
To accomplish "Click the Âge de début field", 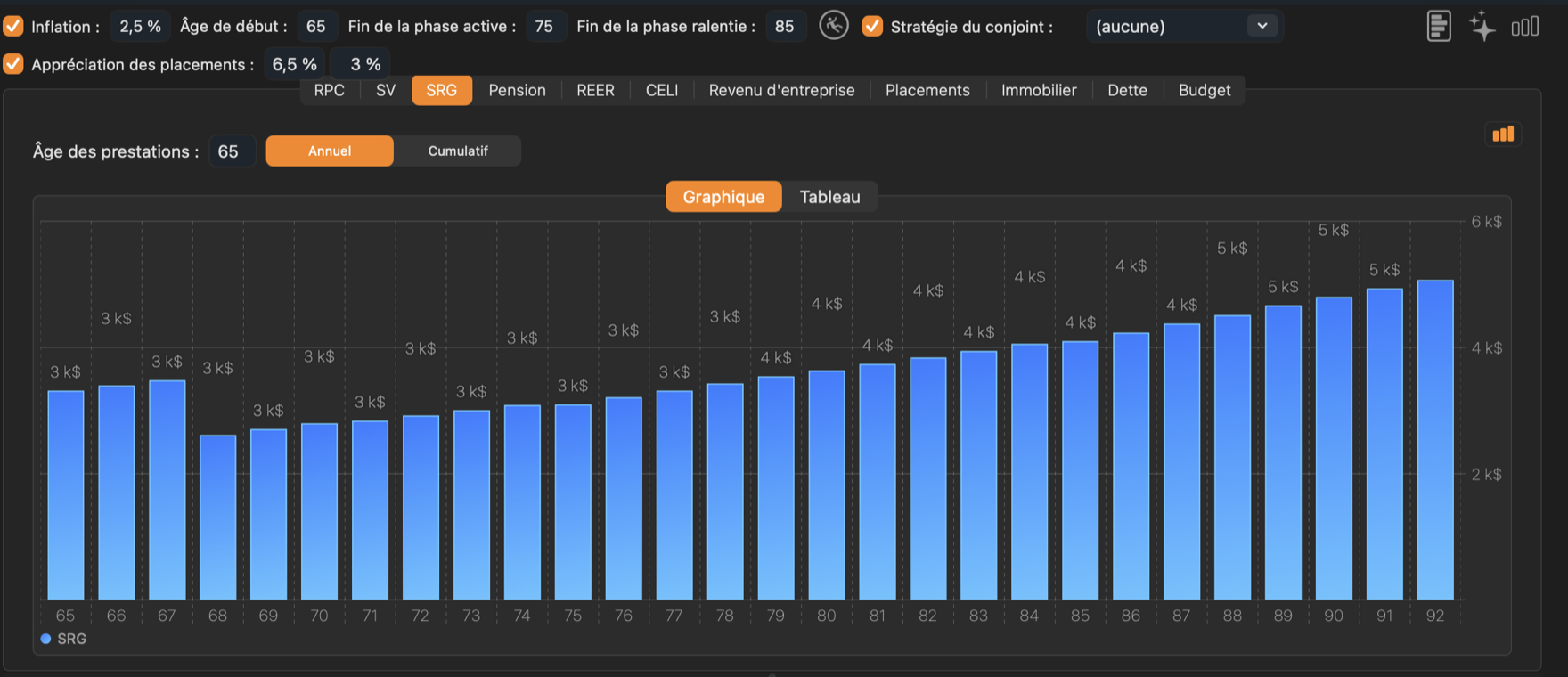I will click(x=316, y=26).
